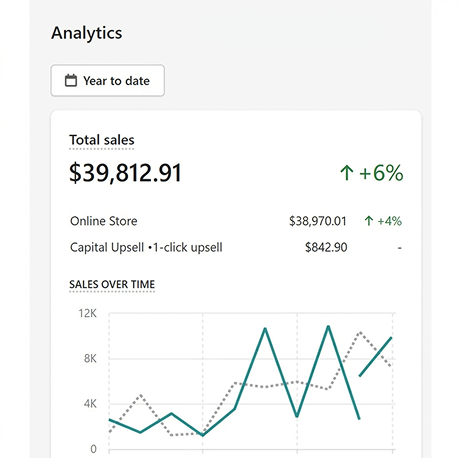Viewport: 458px width, 458px height.
Task: Click the dash placeholder in upsell row
Action: point(399,248)
